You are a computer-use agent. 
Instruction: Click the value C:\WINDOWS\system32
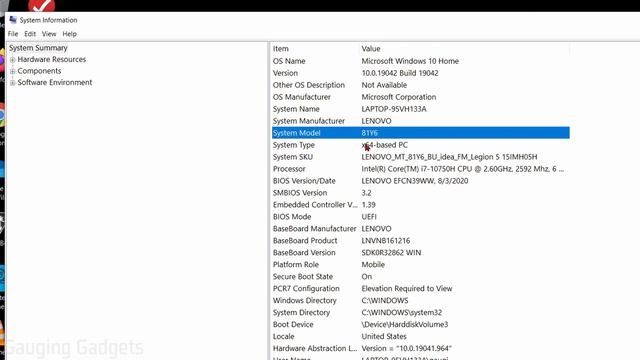pyautogui.click(x=402, y=312)
